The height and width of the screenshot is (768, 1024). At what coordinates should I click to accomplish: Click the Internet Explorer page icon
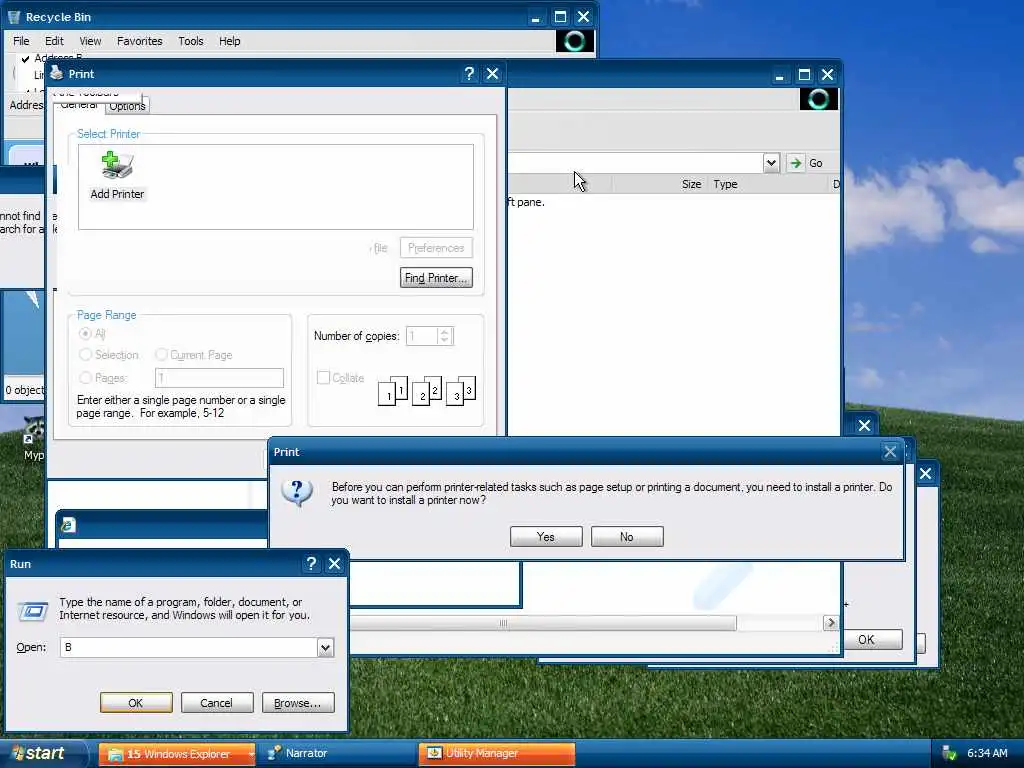(x=68, y=525)
